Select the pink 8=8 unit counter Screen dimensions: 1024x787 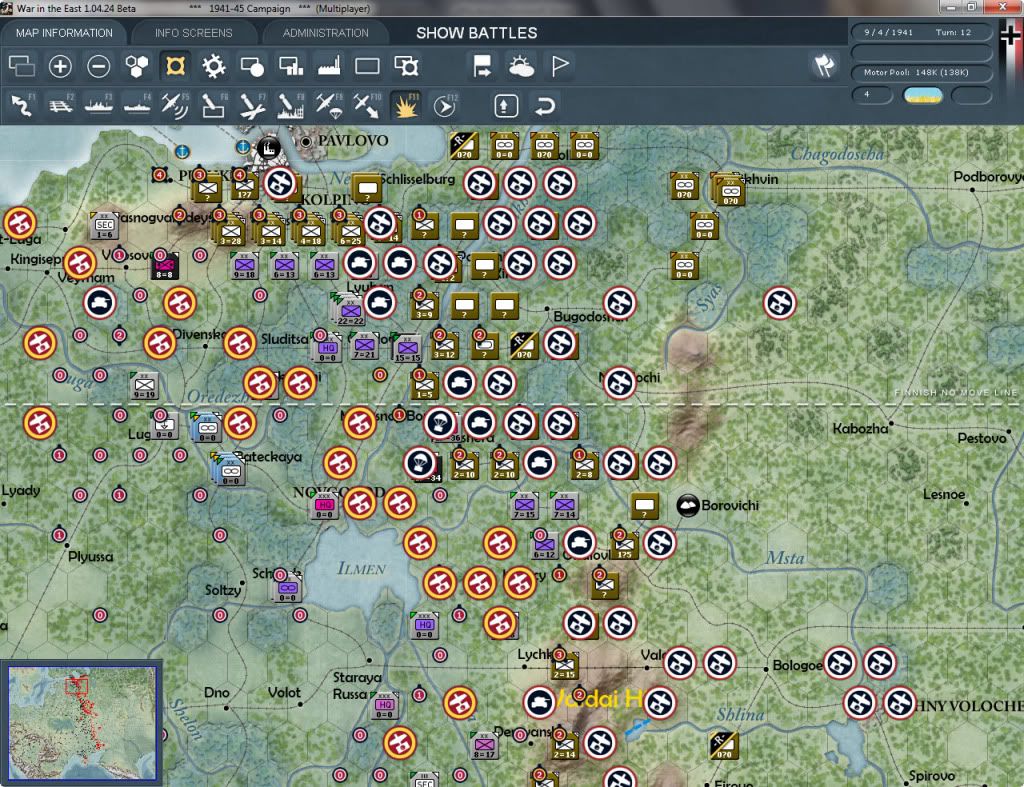click(165, 266)
